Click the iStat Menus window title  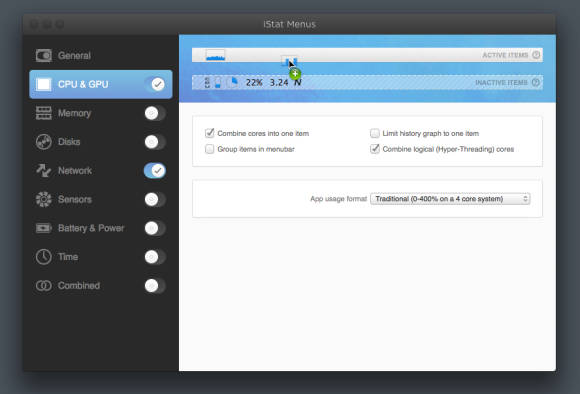pos(290,24)
